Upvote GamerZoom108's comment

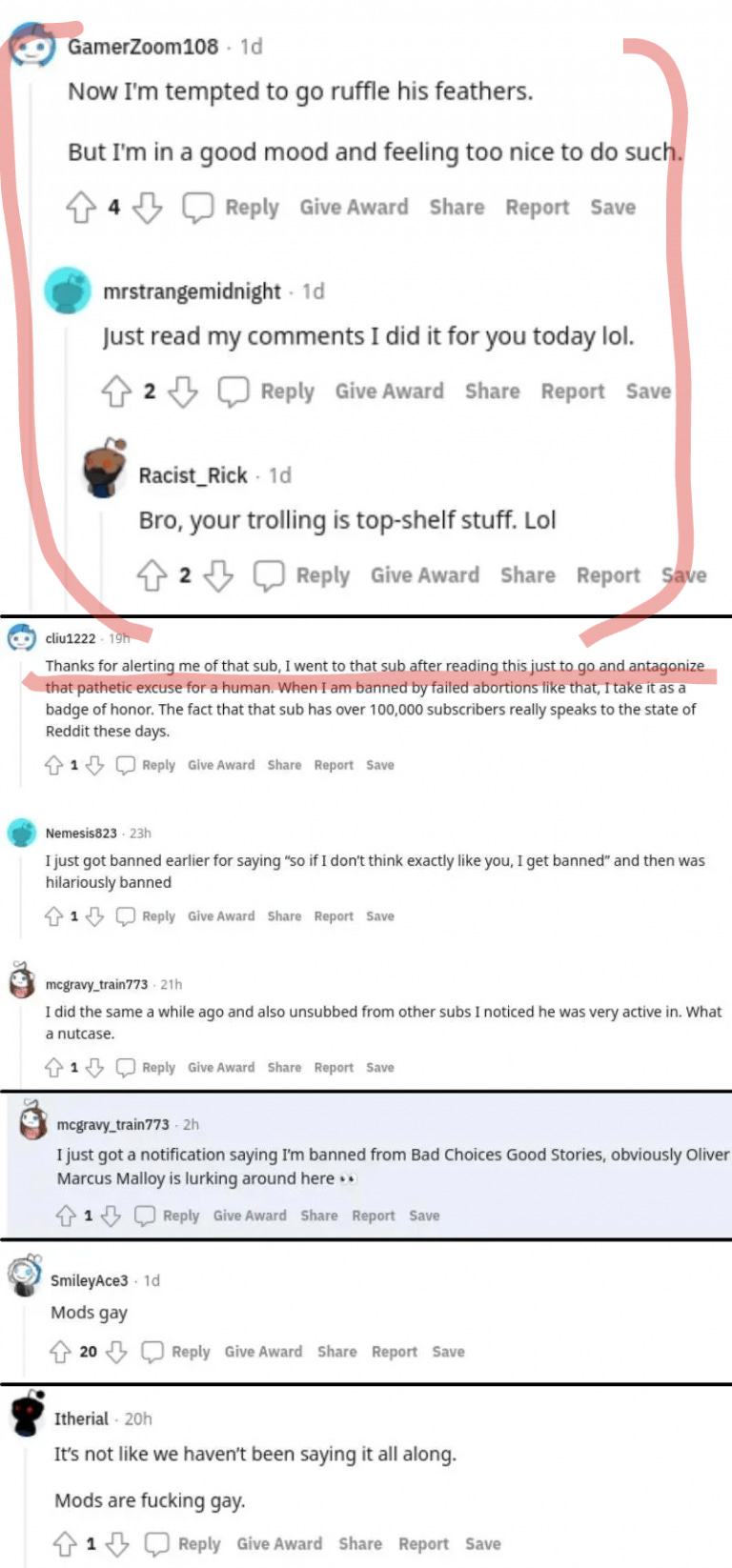tap(81, 208)
